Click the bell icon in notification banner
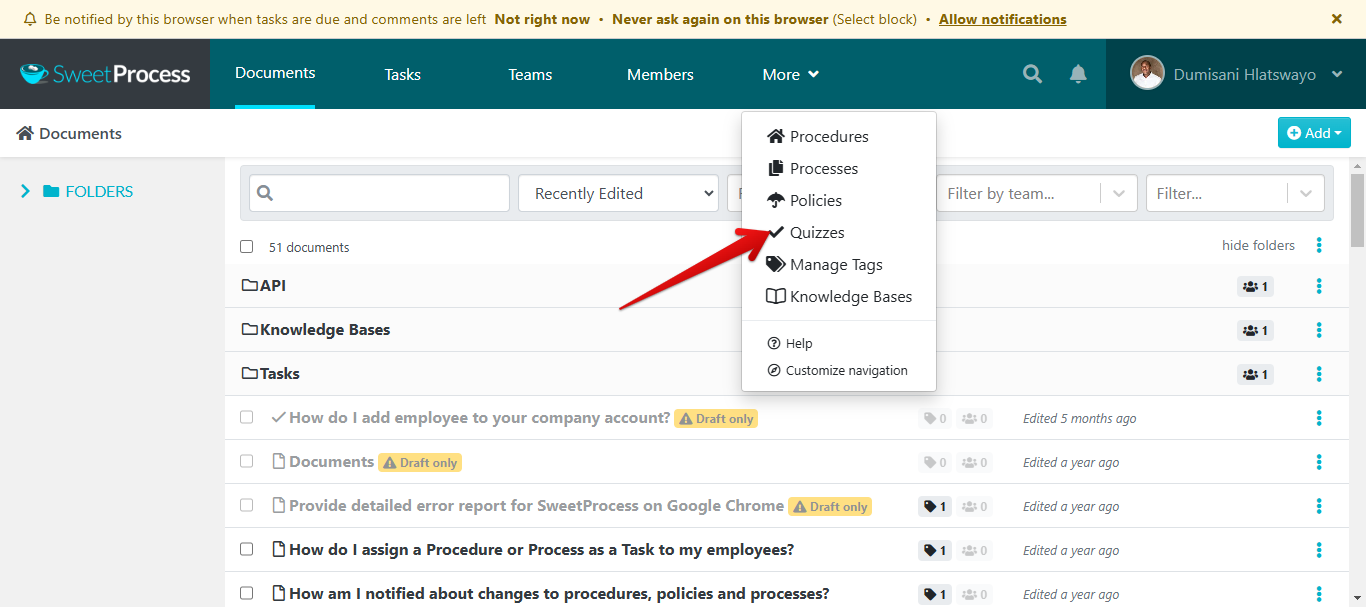 [x=30, y=19]
